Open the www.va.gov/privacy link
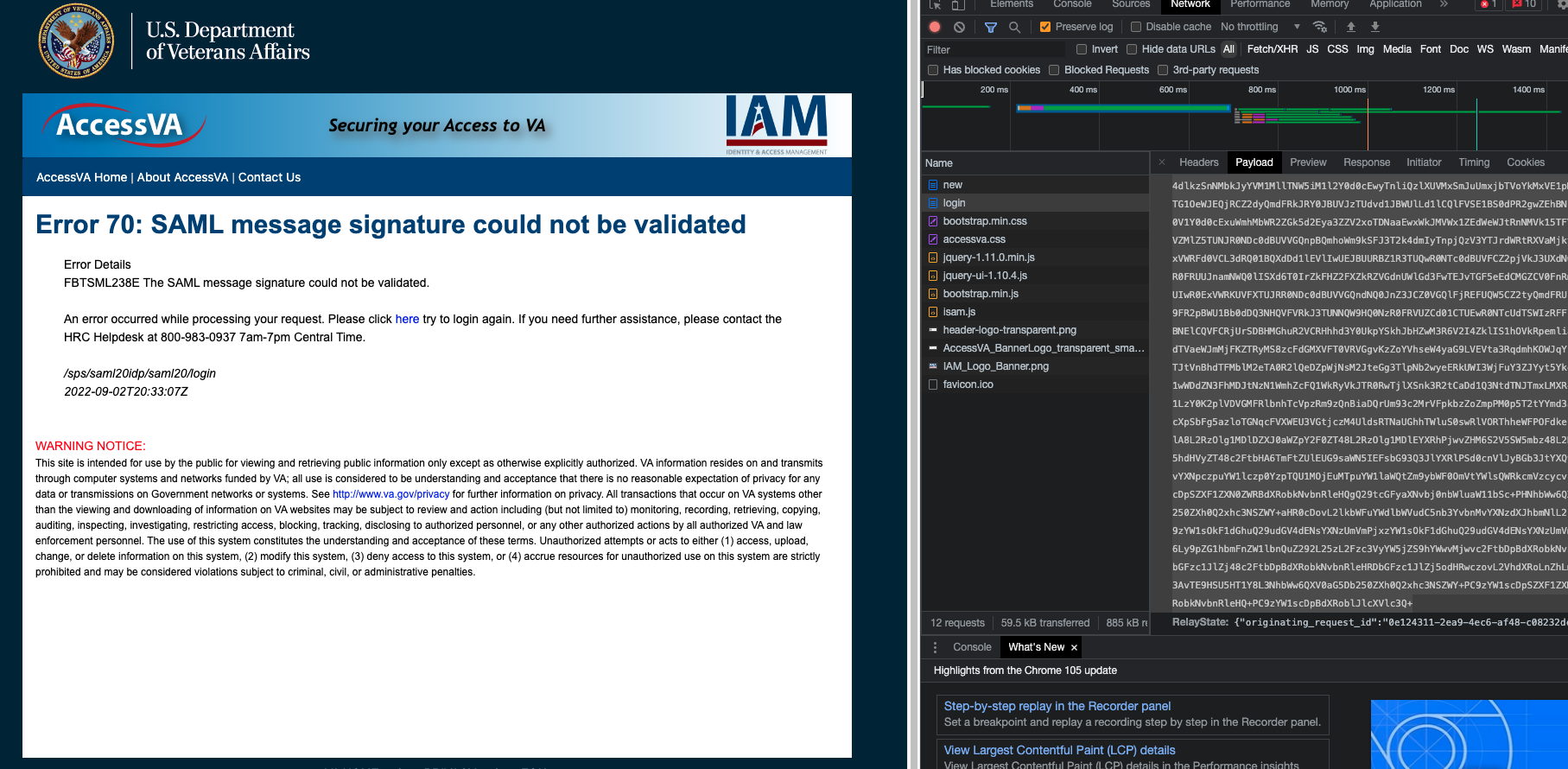 point(390,494)
